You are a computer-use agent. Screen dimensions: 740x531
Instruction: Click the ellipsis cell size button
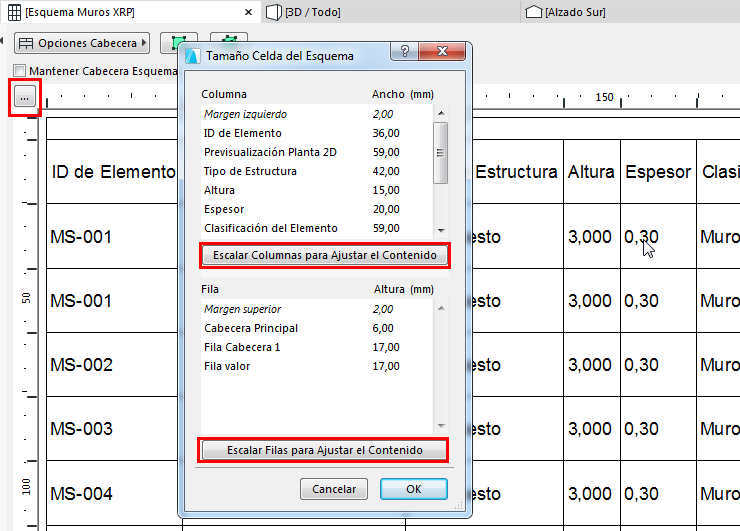pos(25,98)
